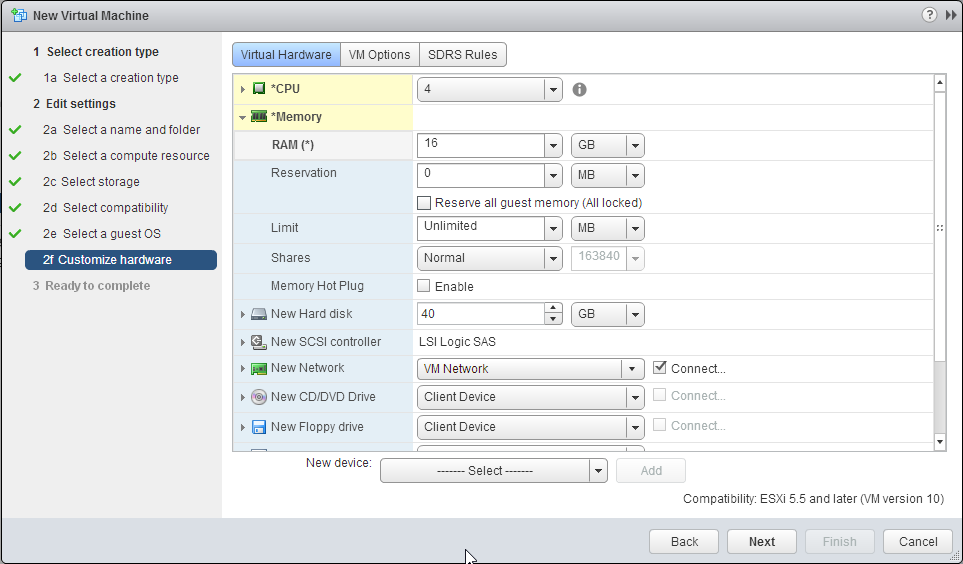Open the CD/DVD Client Device dropdown

point(531,397)
